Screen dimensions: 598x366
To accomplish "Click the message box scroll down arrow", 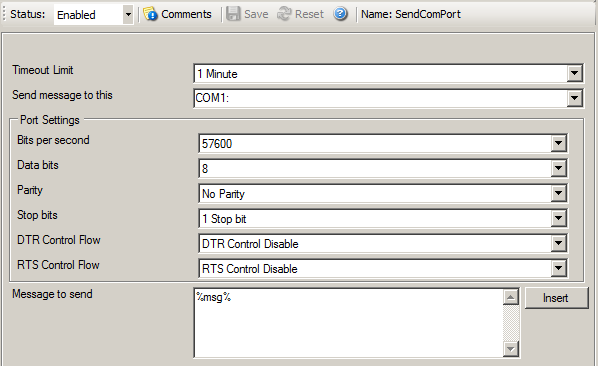I will coord(511,348).
